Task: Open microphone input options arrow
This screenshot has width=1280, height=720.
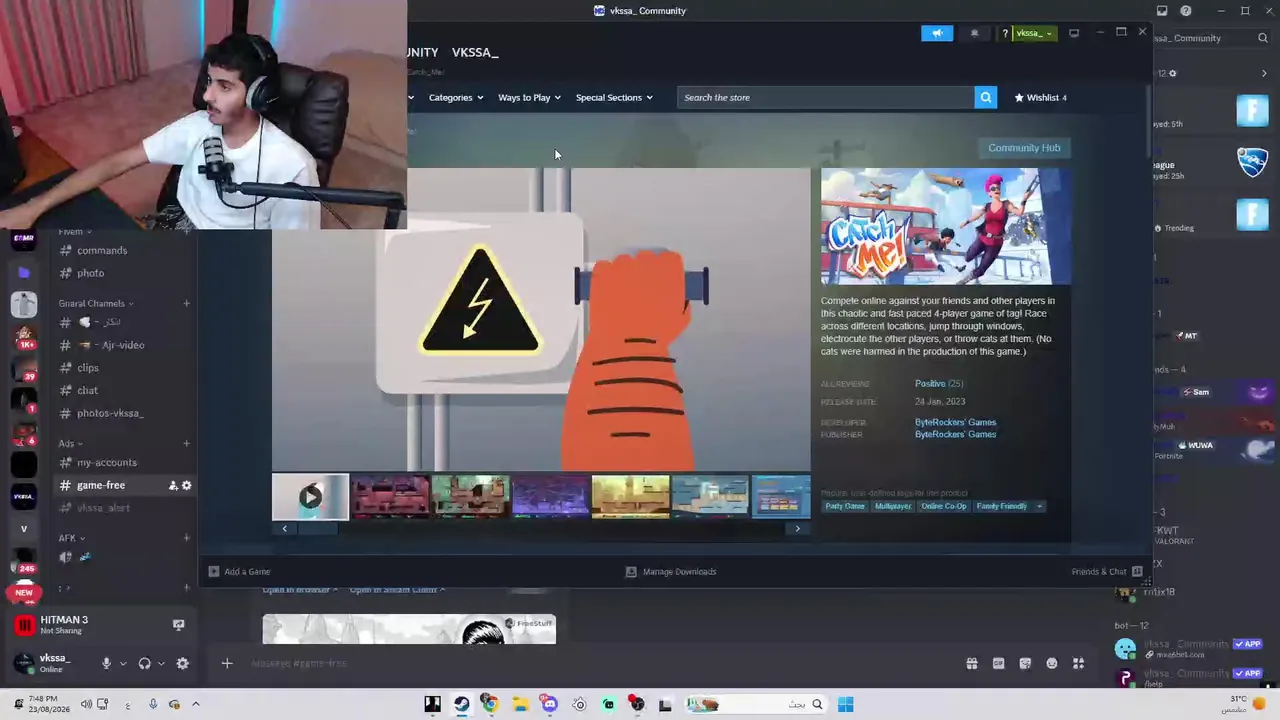Action: (x=123, y=663)
